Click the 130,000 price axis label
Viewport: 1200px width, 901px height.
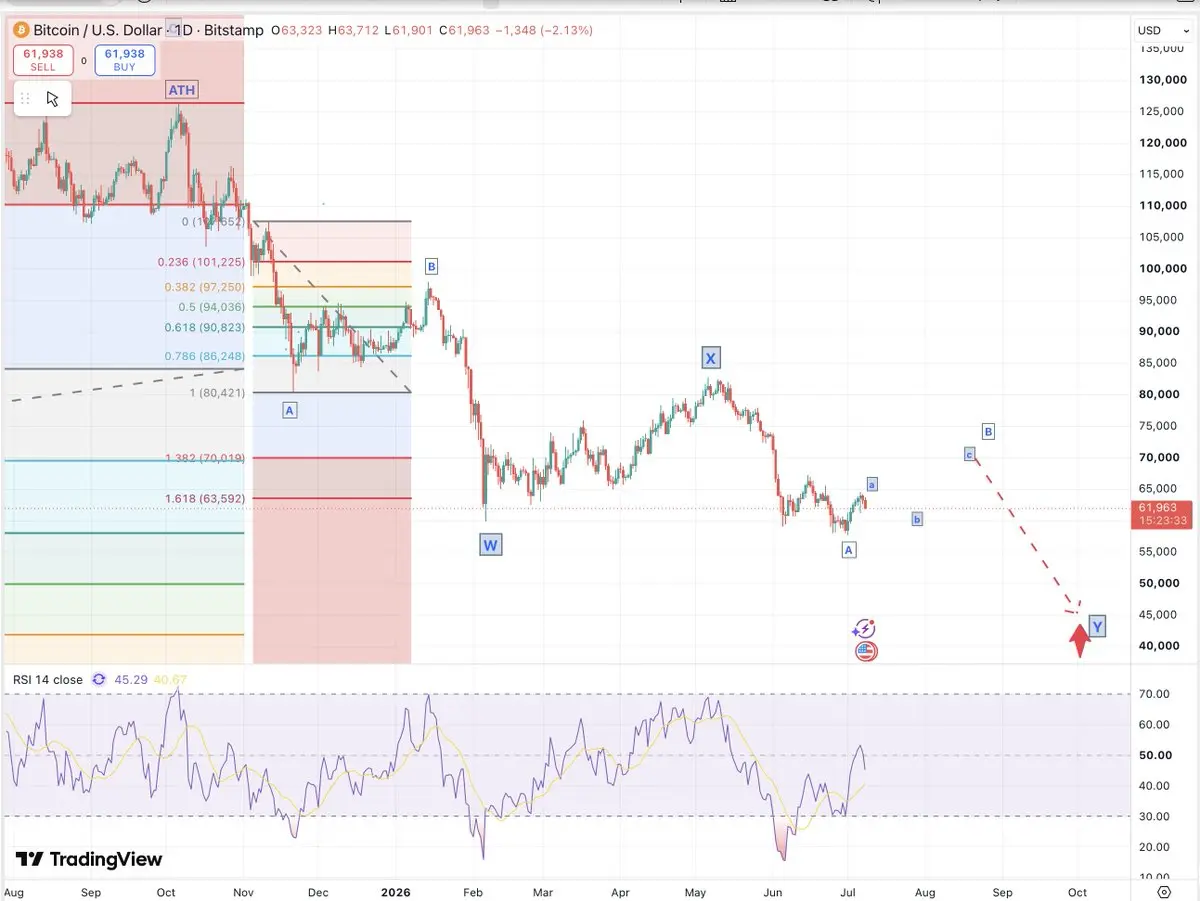1162,80
